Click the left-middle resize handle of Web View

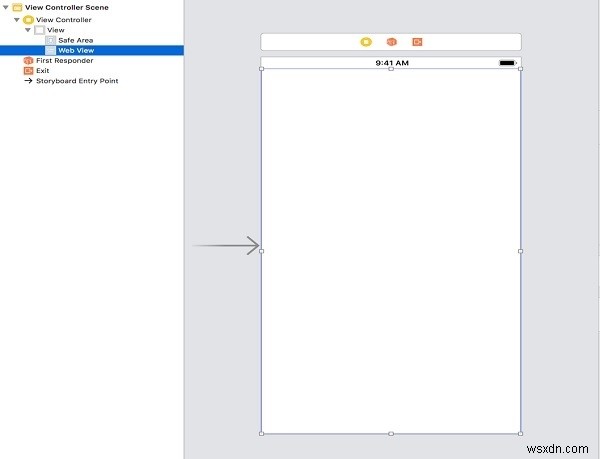pos(261,251)
